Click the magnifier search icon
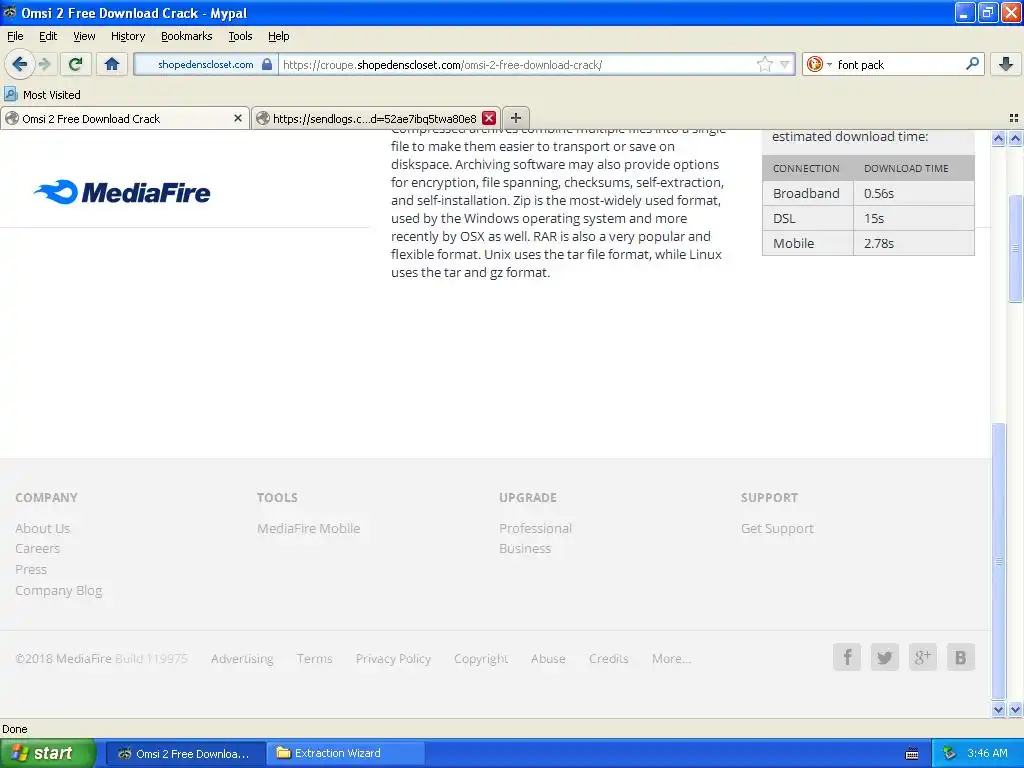This screenshot has width=1024, height=768. (x=972, y=63)
